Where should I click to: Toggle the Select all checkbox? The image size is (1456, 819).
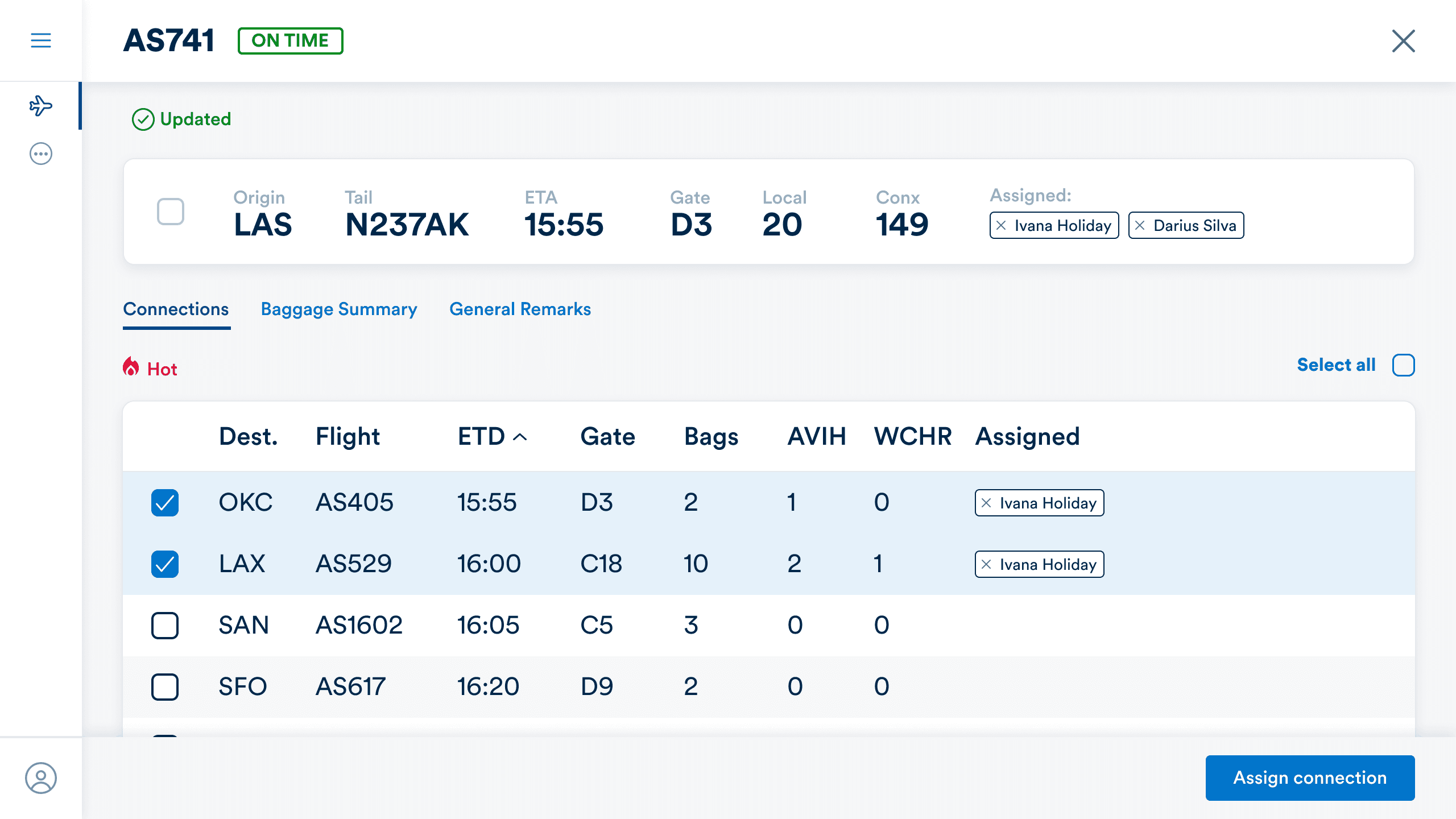click(1403, 365)
